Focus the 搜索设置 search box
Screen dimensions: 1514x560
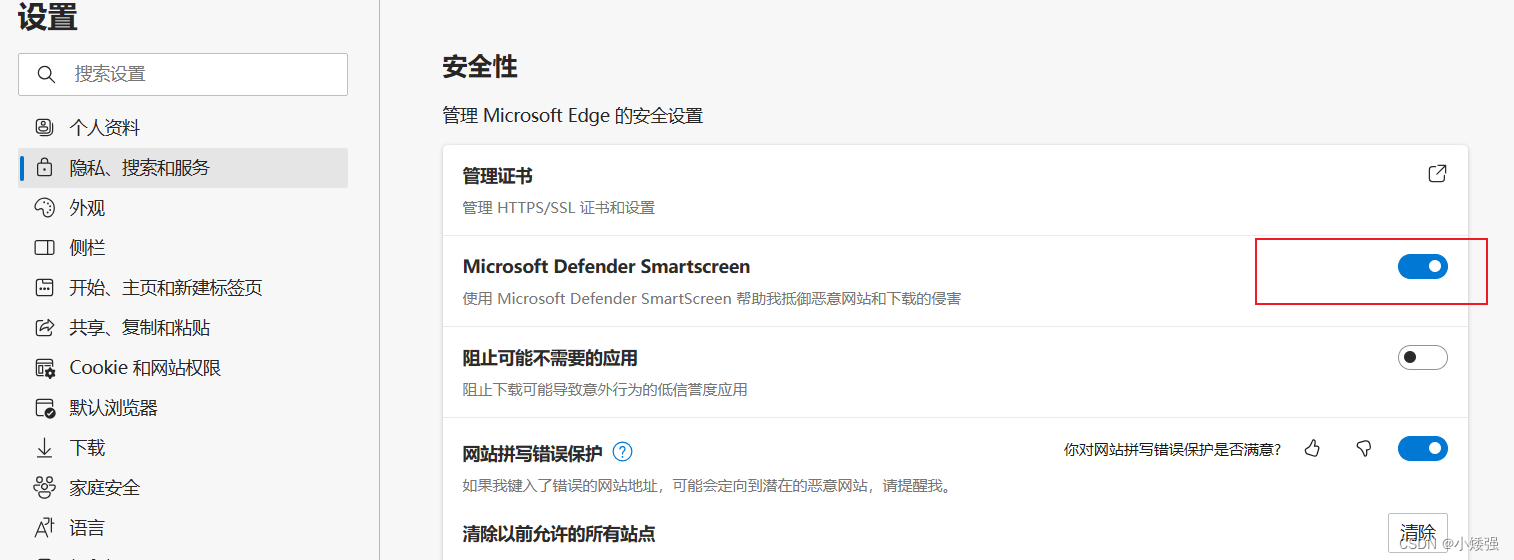point(183,74)
